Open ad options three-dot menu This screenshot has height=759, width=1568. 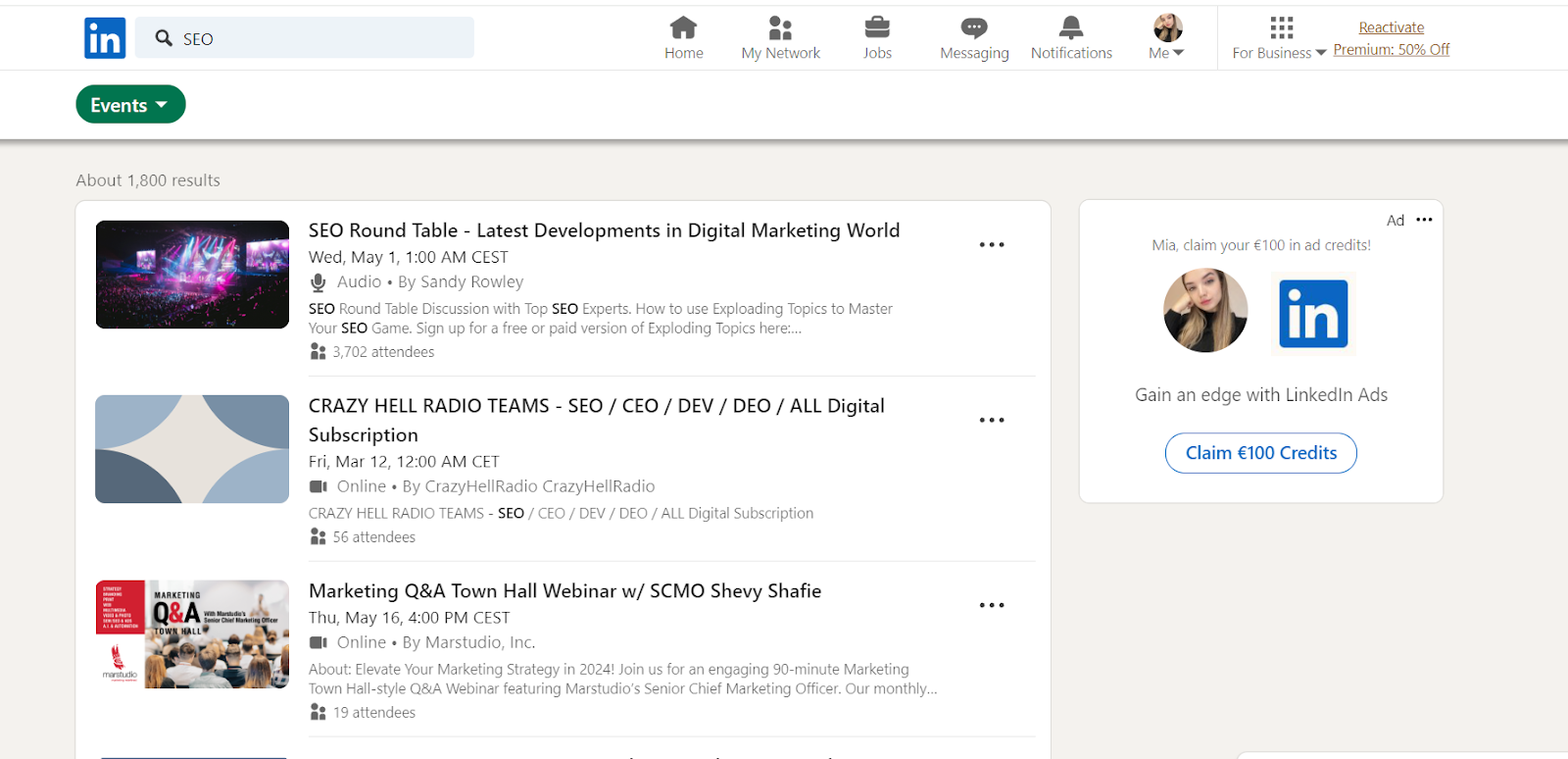tap(1424, 220)
